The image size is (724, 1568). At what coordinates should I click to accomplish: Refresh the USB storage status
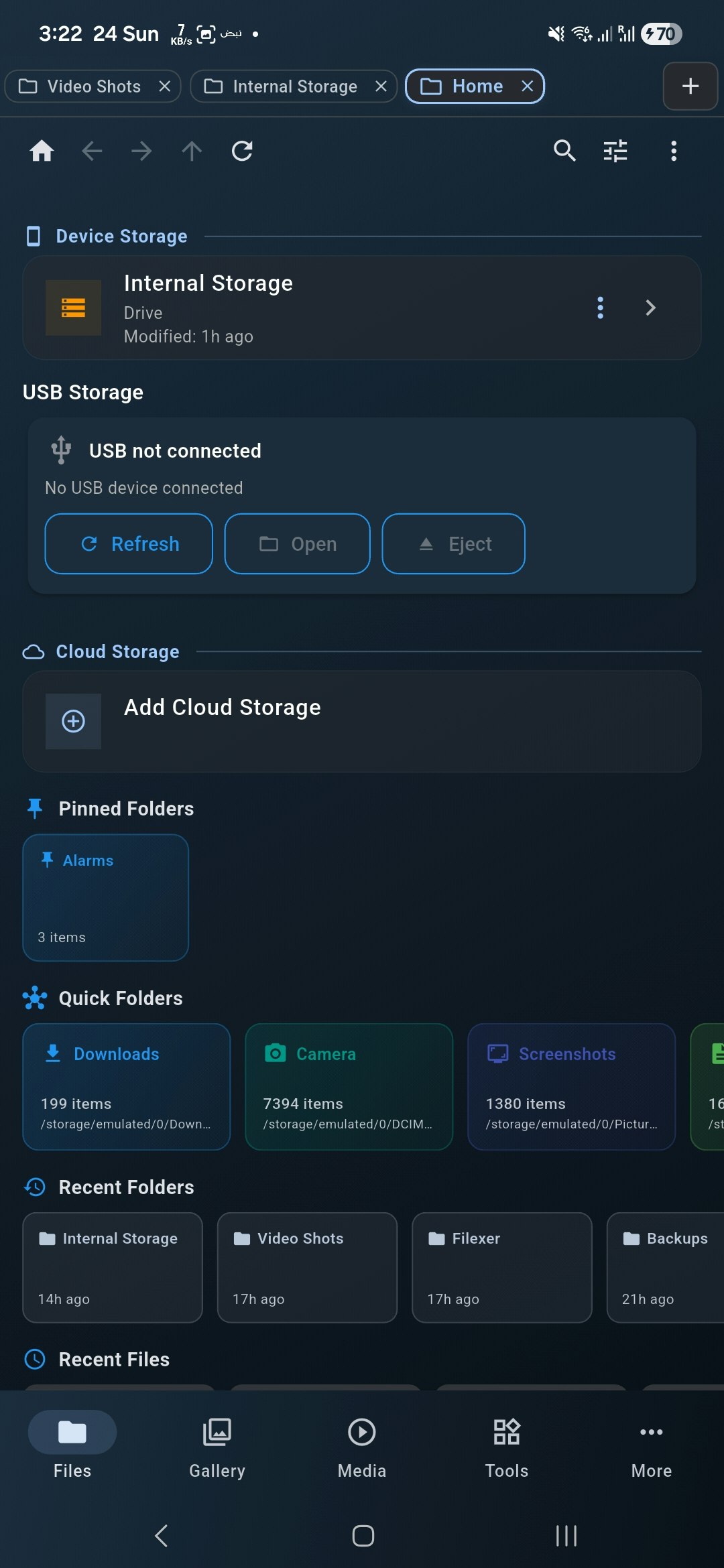(129, 543)
